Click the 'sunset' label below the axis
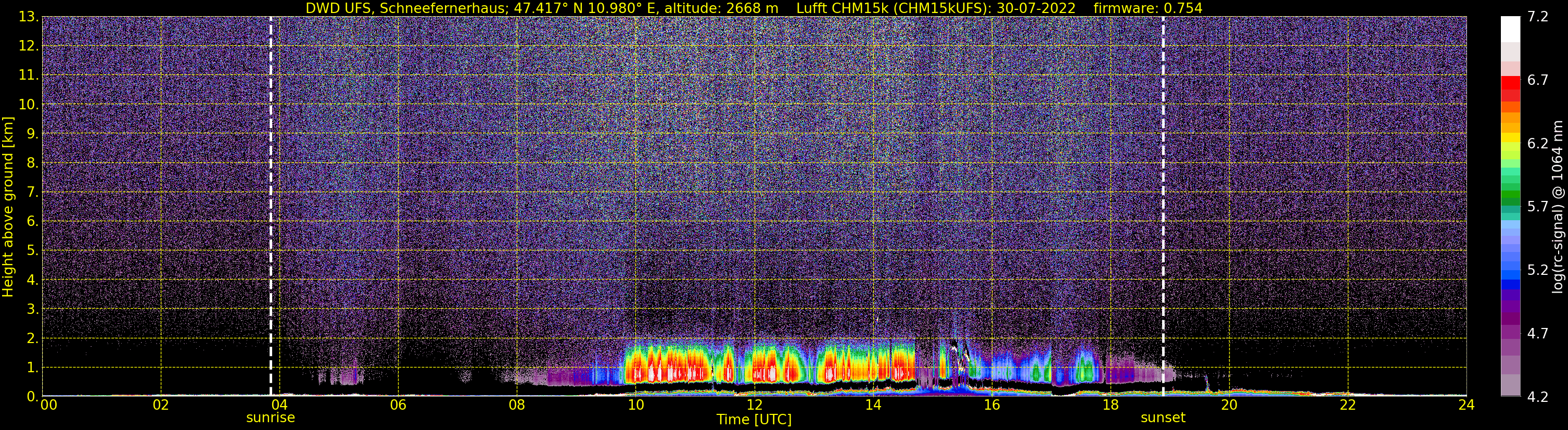Image resolution: width=1568 pixels, height=430 pixels. 1163,418
